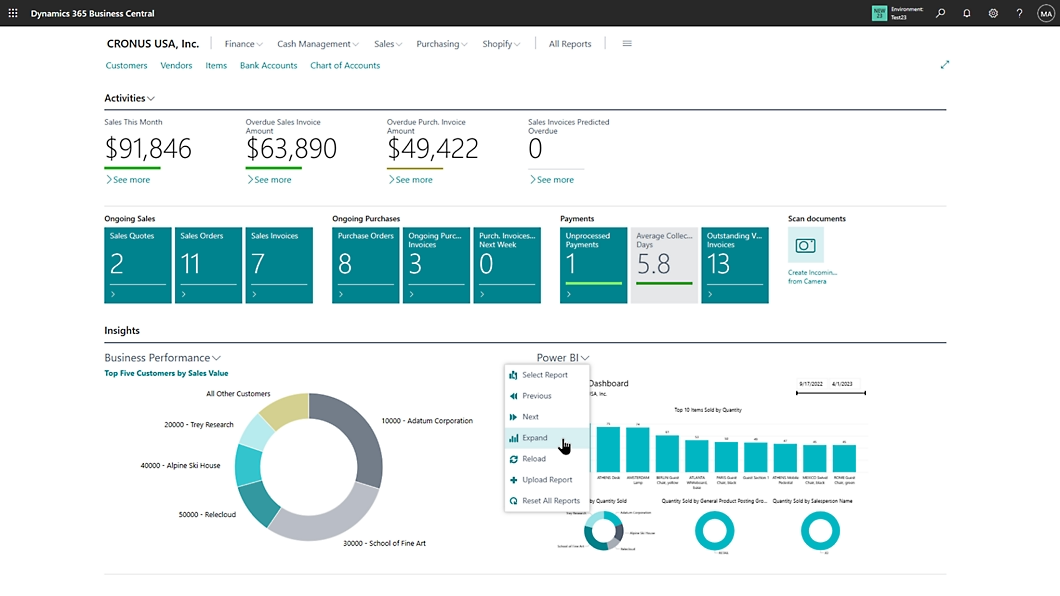Click See more under Sales This Month

(127, 179)
